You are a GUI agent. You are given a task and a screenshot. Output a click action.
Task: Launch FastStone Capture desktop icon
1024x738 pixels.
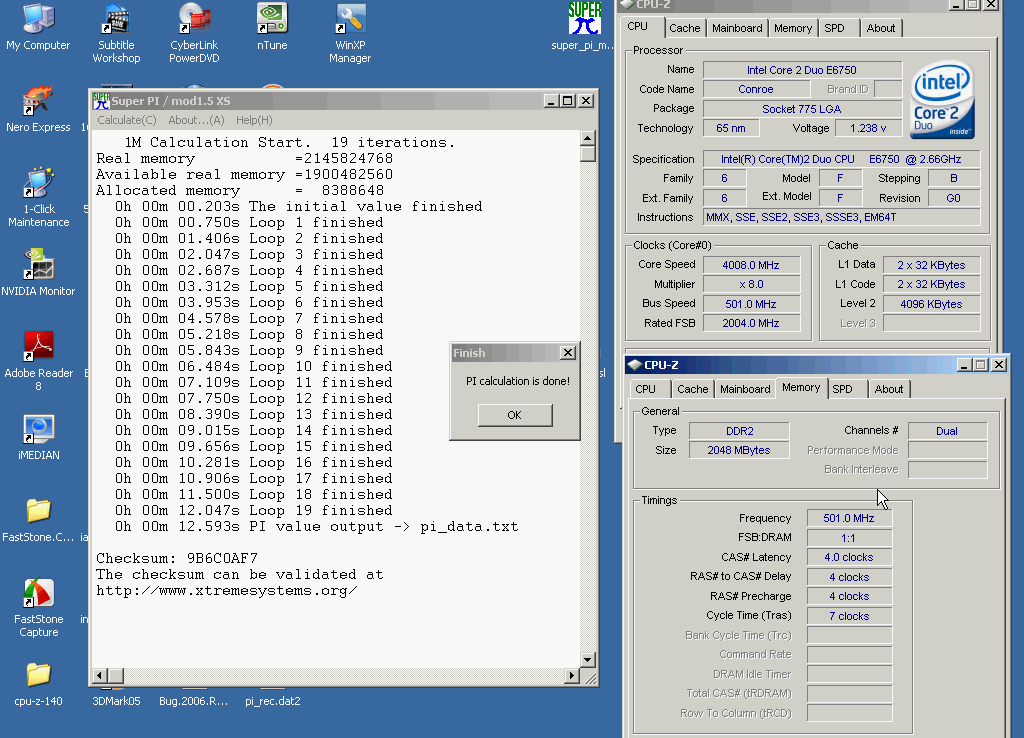(38, 594)
